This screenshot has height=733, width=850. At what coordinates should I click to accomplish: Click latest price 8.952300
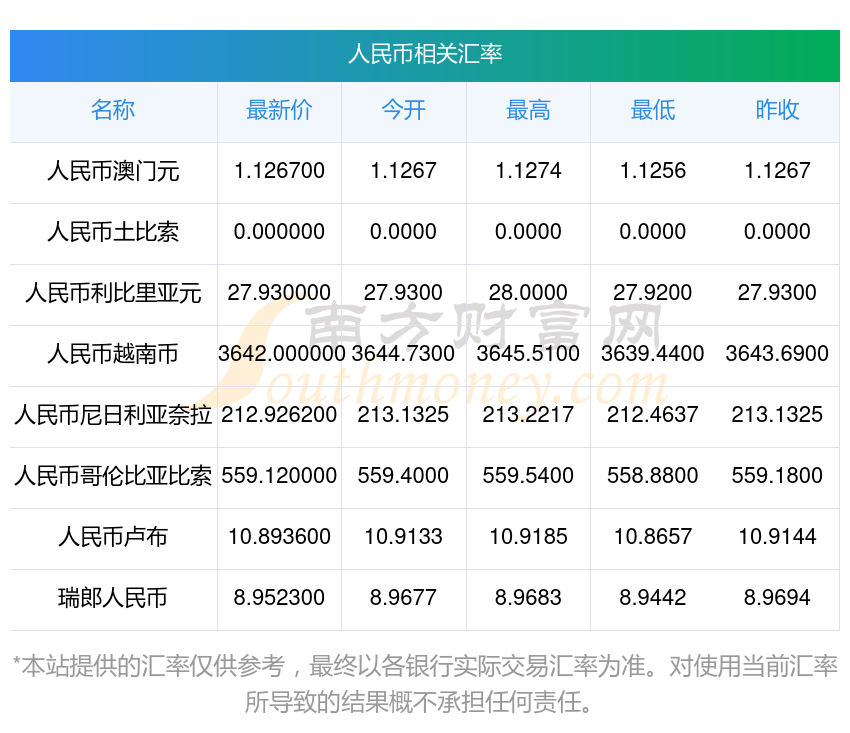click(279, 597)
